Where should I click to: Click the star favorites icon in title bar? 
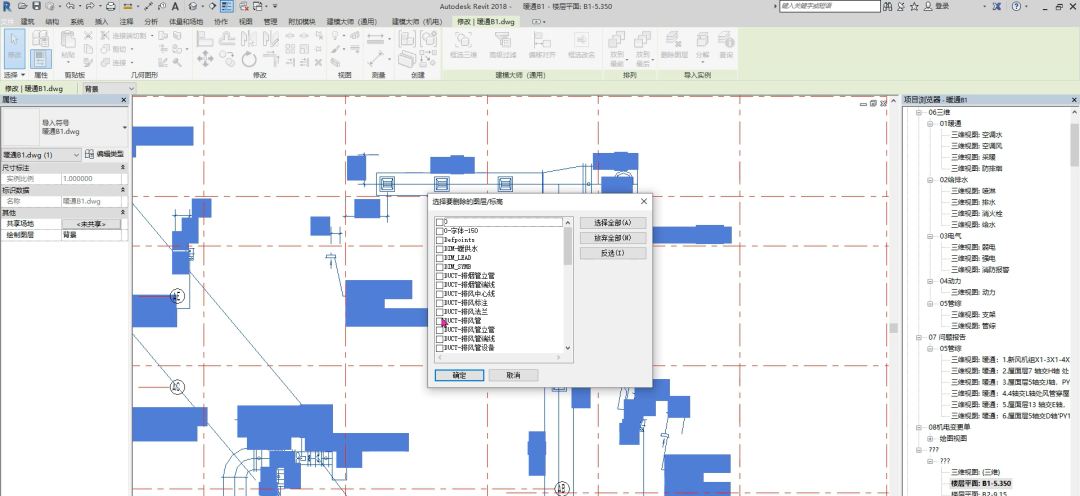[x=914, y=6]
